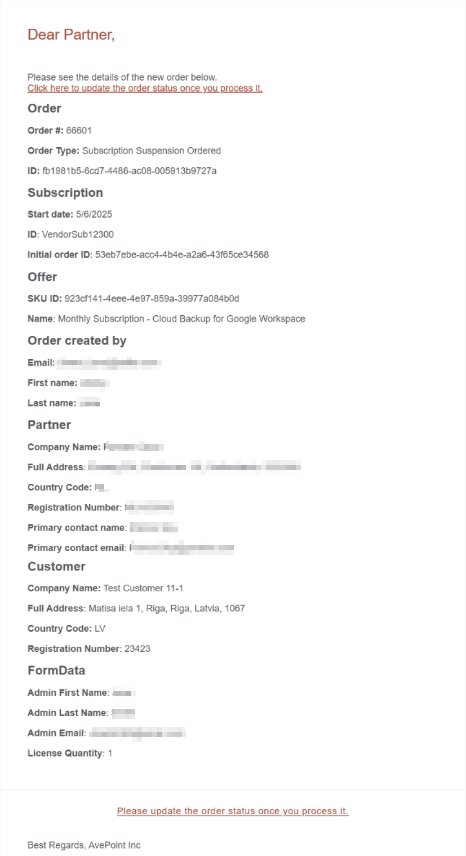Click the customer country code LV
This screenshot has width=466, height=856.
[x=100, y=628]
